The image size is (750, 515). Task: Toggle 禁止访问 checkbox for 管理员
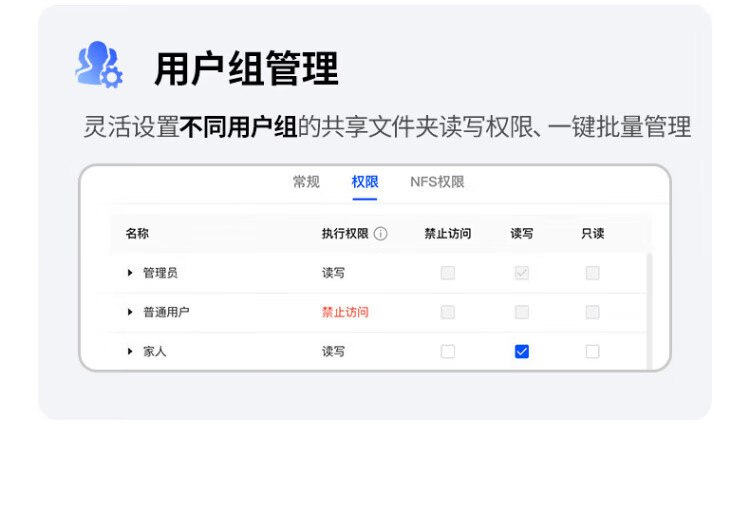(x=448, y=273)
